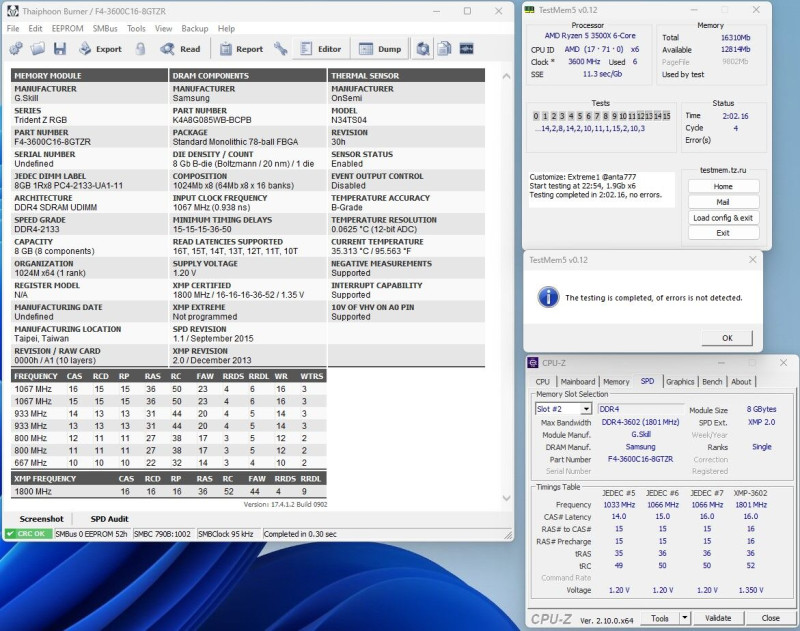The width and height of the screenshot is (800, 631).
Task: Click the wrench tool icon in toolbar
Action: pyautogui.click(x=281, y=49)
